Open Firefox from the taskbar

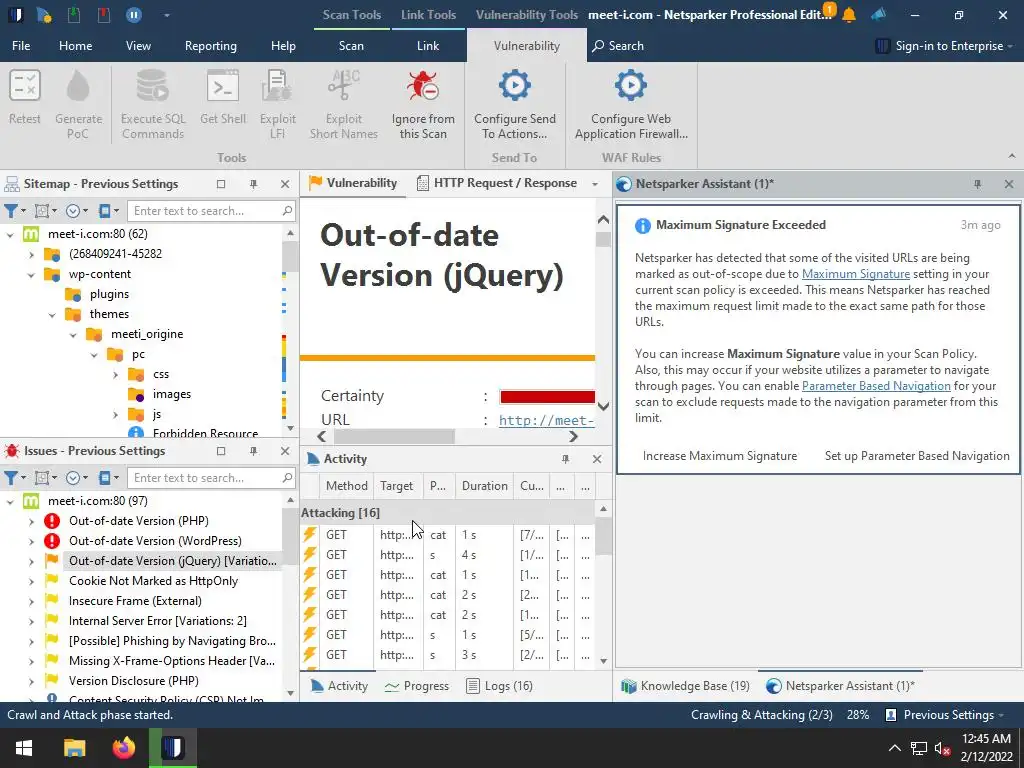123,748
